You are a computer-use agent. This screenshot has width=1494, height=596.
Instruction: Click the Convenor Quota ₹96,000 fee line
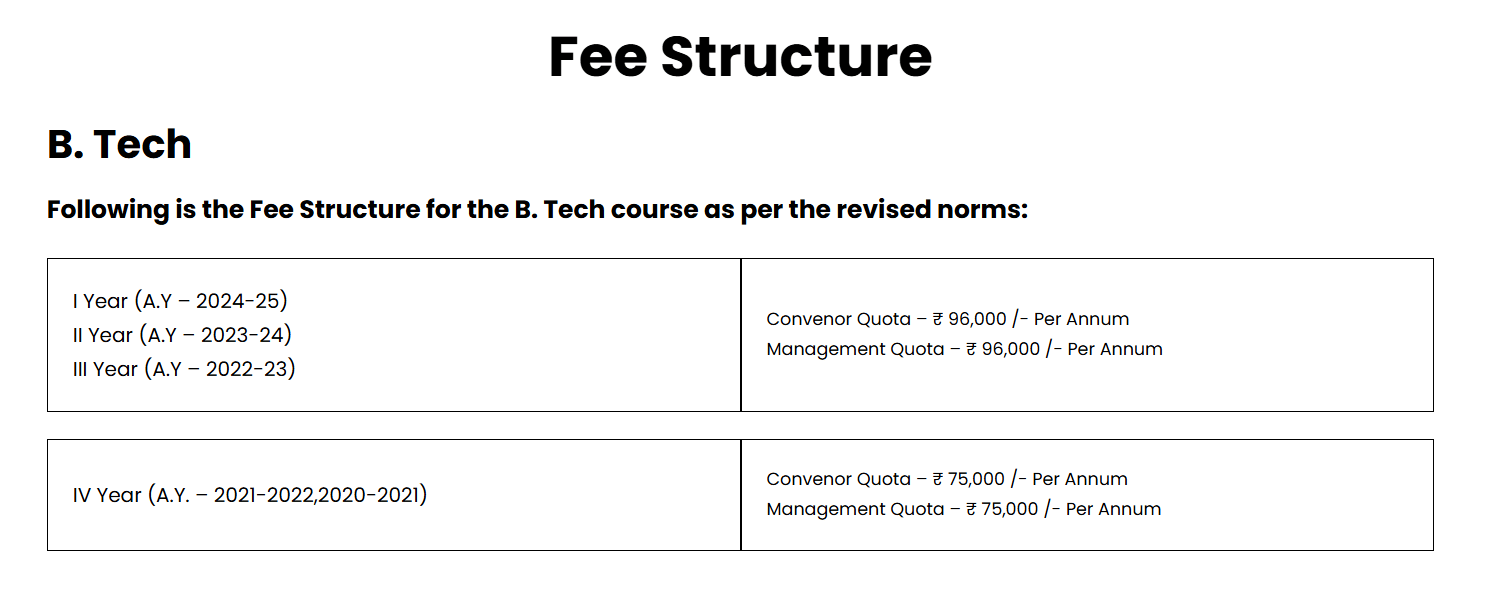tap(947, 320)
